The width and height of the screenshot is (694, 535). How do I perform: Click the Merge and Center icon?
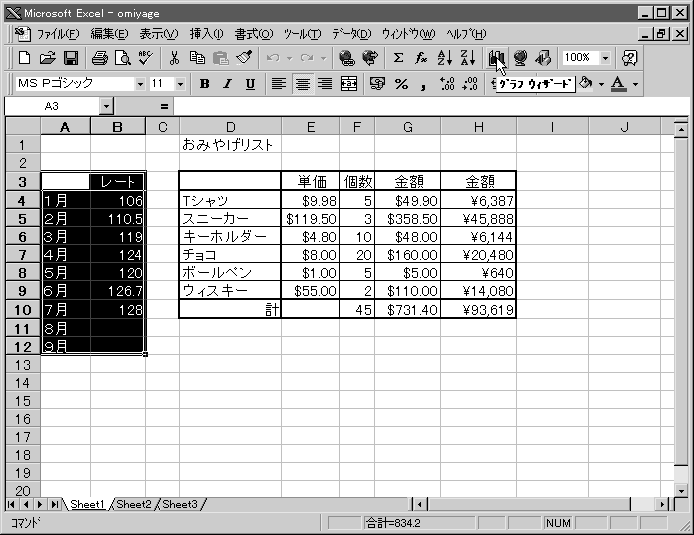point(349,84)
